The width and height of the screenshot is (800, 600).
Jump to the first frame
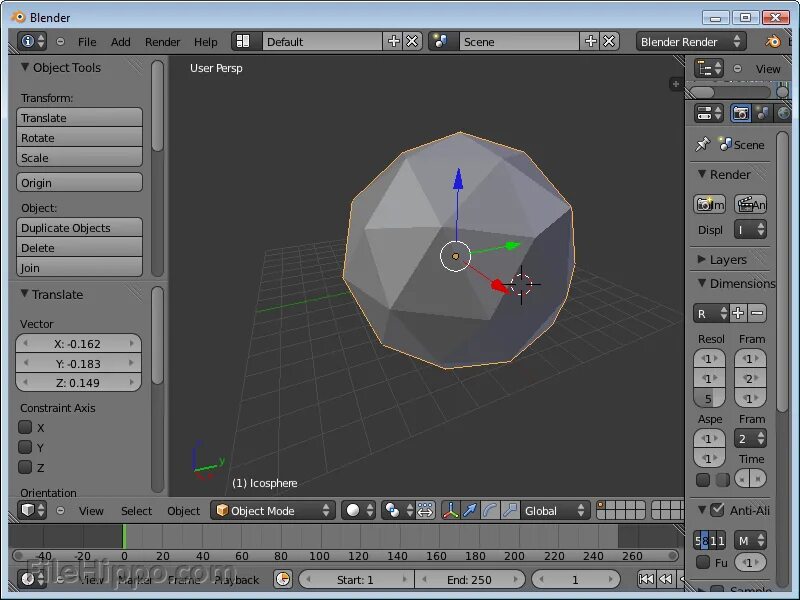point(646,579)
